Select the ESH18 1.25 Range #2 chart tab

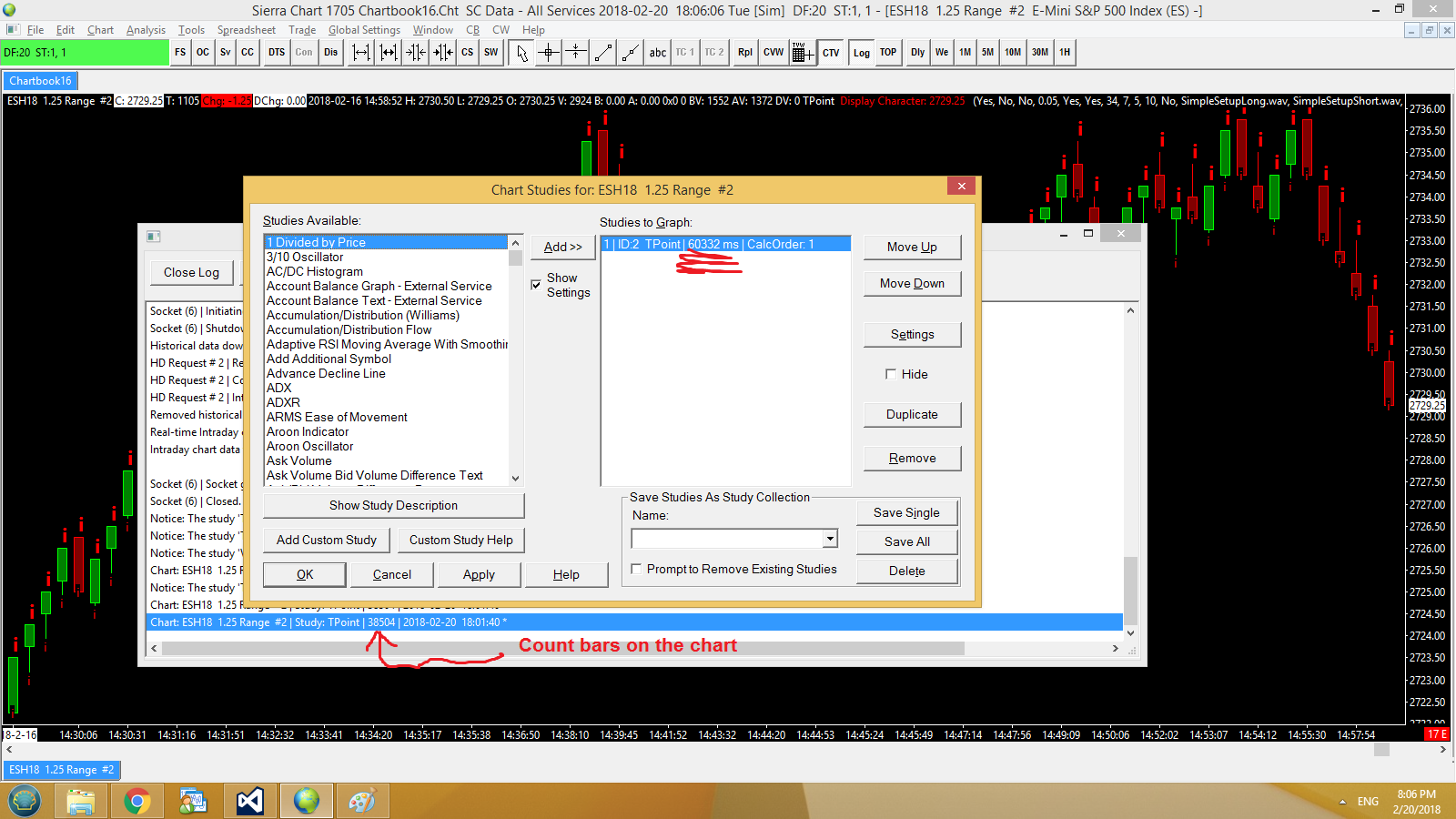[x=62, y=770]
